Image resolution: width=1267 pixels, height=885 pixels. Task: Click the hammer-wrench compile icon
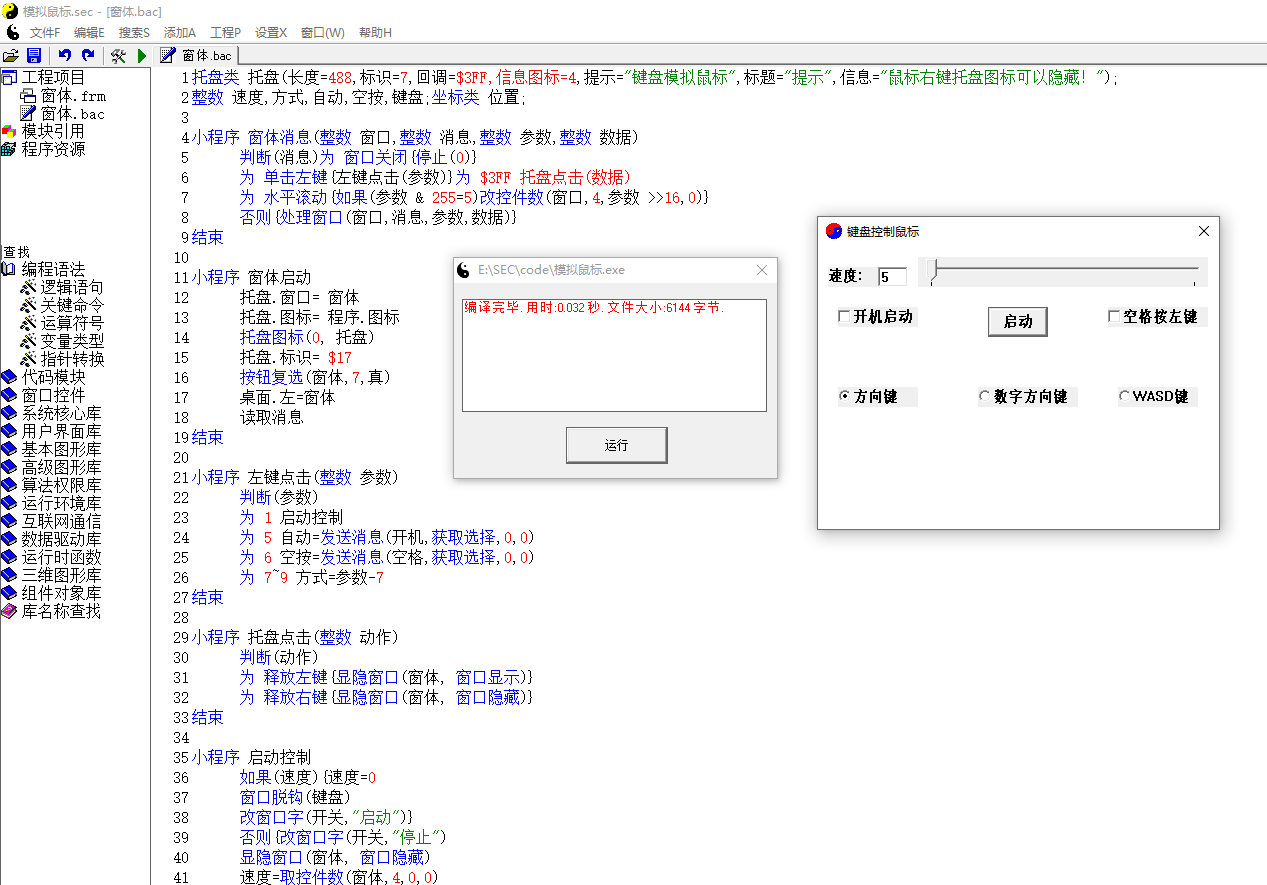(x=118, y=56)
